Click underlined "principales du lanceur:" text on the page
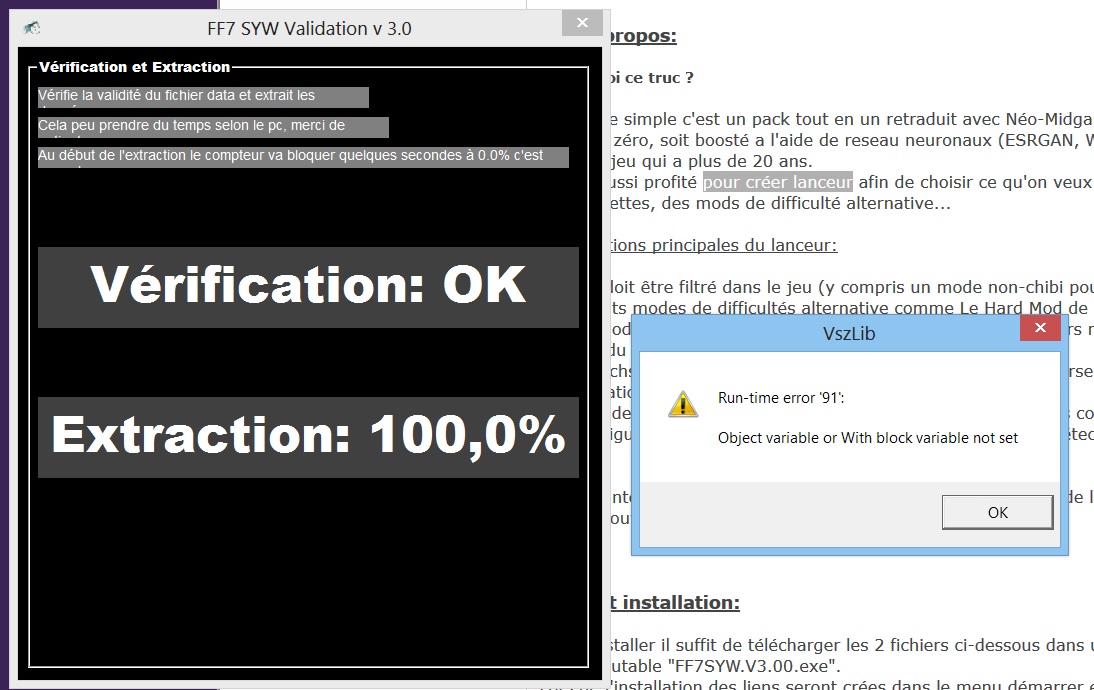Viewport: 1094px width, 690px height. coord(744,245)
